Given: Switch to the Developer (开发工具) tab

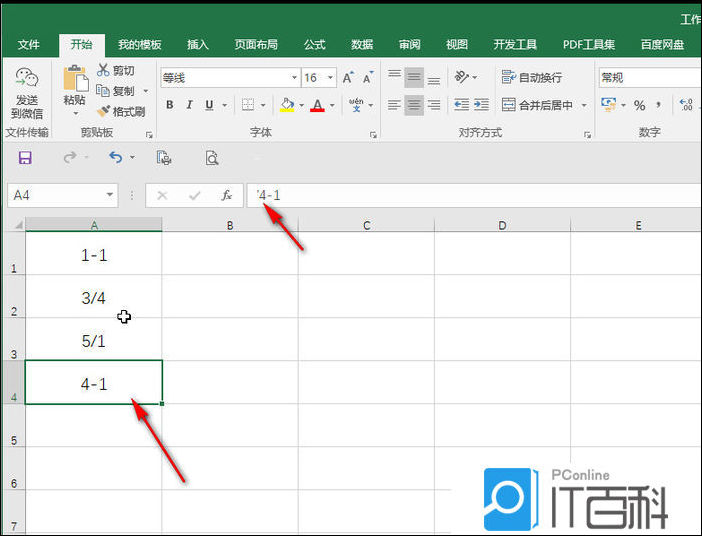Looking at the screenshot, I should pyautogui.click(x=515, y=45).
